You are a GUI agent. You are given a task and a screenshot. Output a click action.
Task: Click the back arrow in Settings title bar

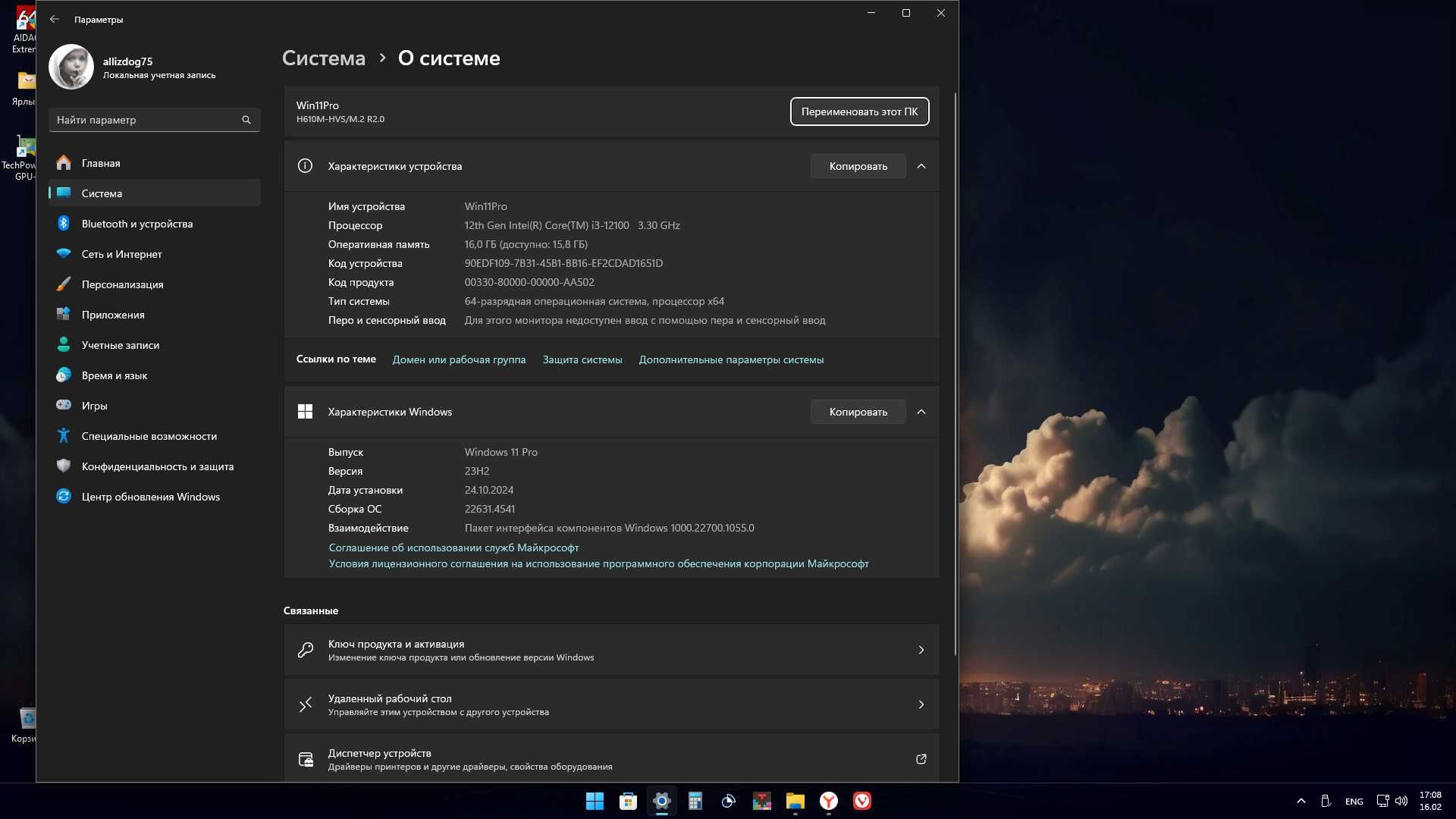(54, 19)
